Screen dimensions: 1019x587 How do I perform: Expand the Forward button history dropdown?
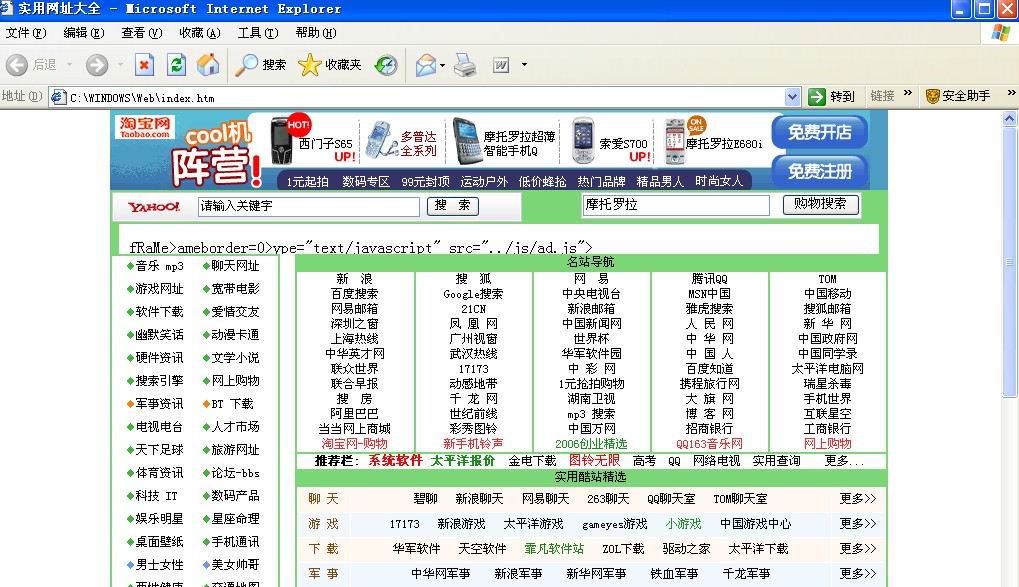[x=120, y=65]
